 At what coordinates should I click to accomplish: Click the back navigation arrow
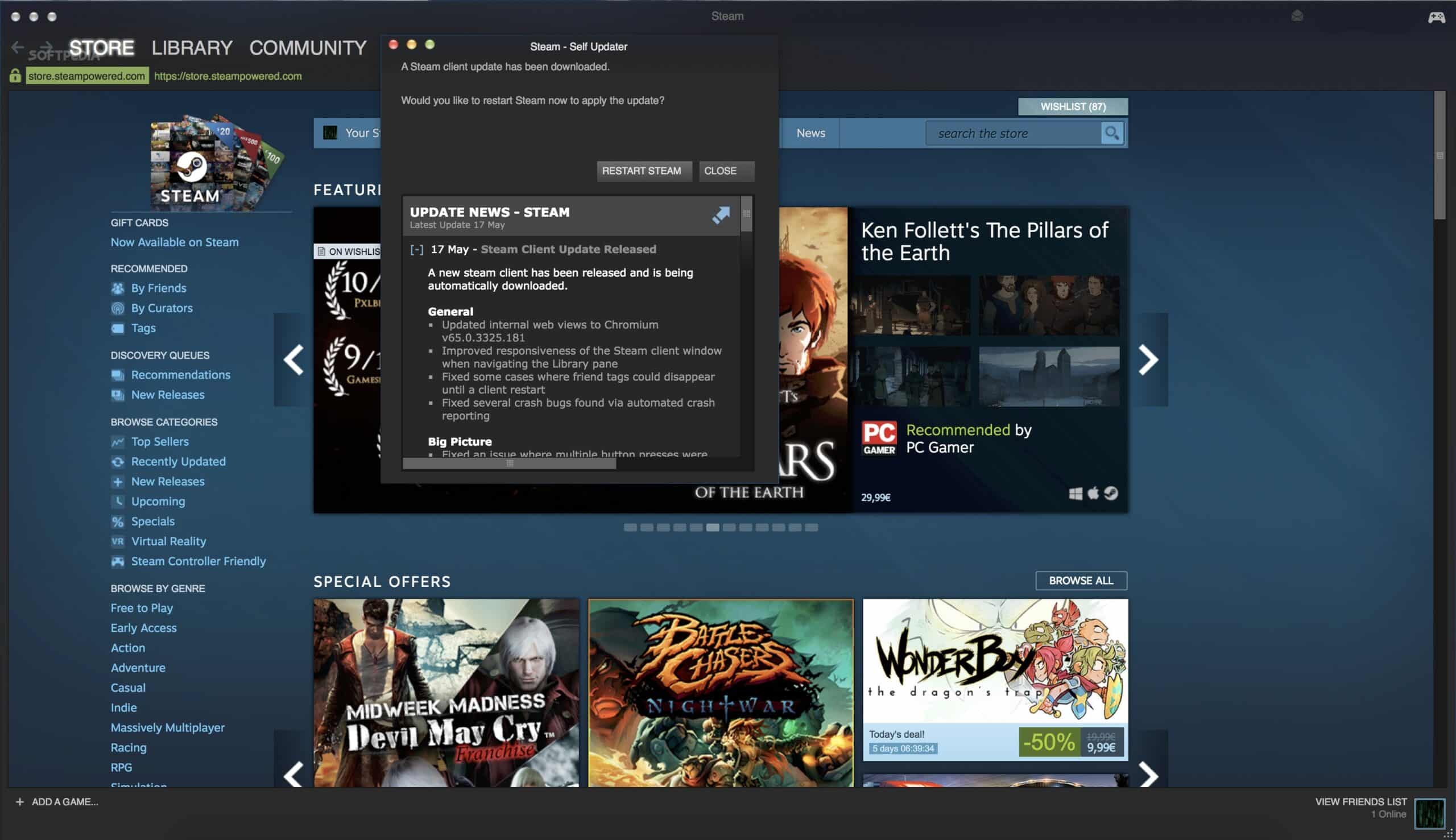point(18,47)
